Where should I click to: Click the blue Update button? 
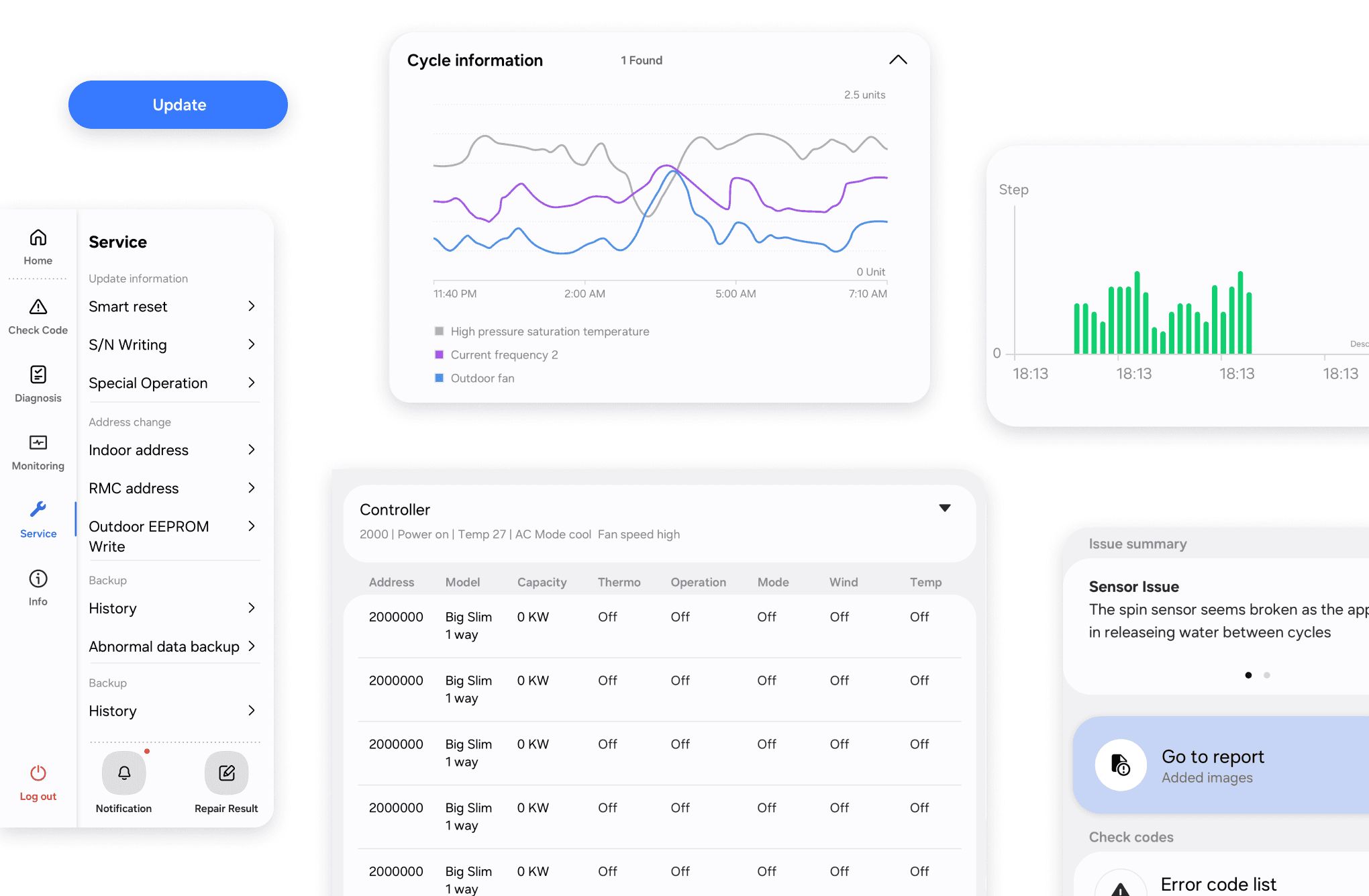click(179, 105)
